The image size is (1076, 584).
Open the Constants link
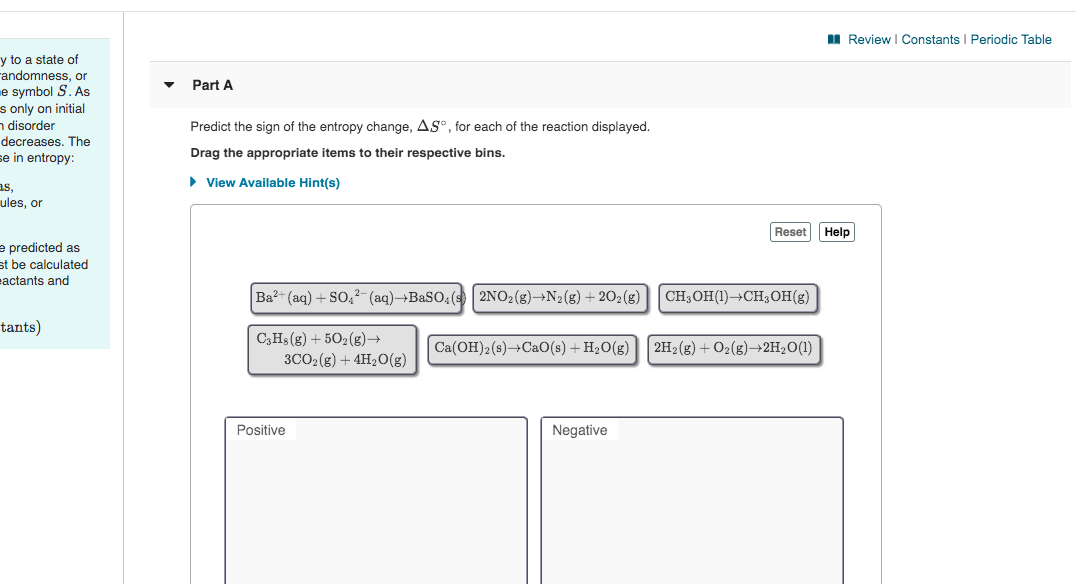click(x=930, y=40)
